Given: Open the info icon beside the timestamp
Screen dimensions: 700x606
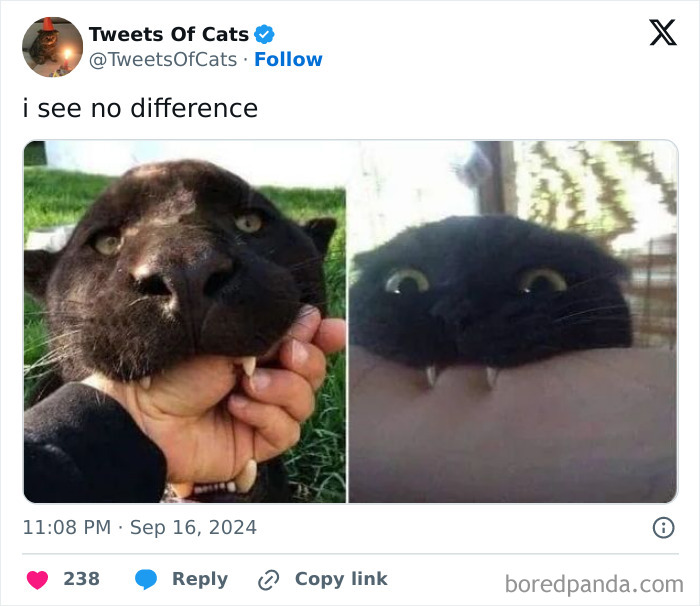Looking at the screenshot, I should [663, 527].
